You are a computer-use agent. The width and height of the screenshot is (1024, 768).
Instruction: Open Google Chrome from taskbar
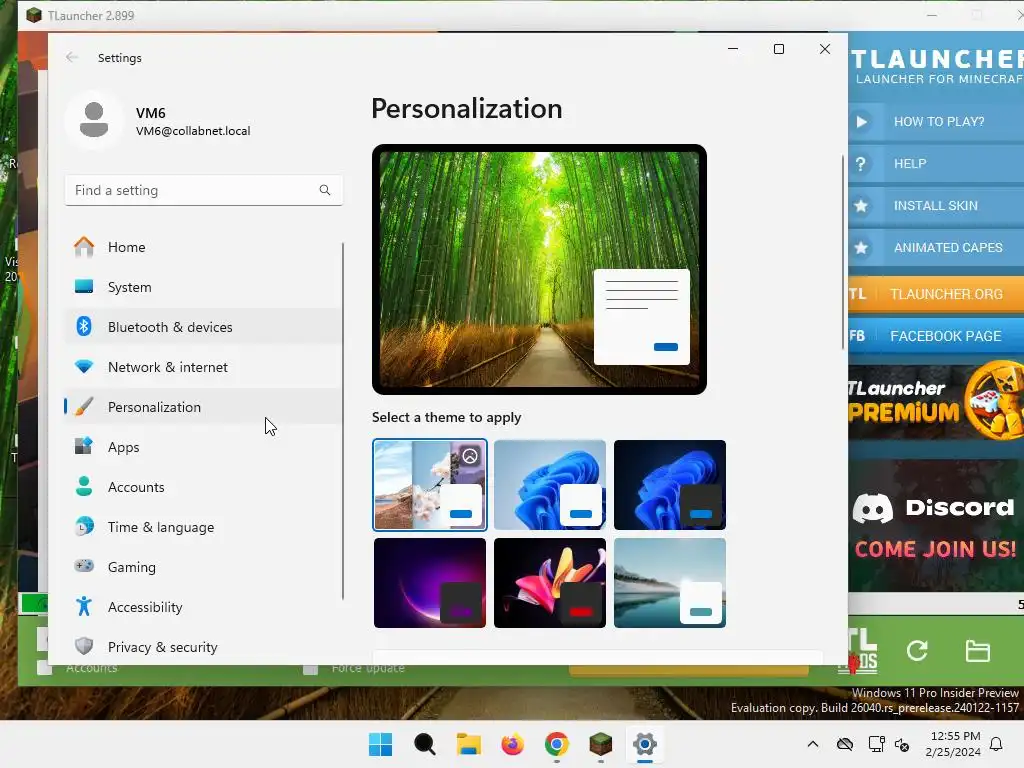tap(556, 744)
